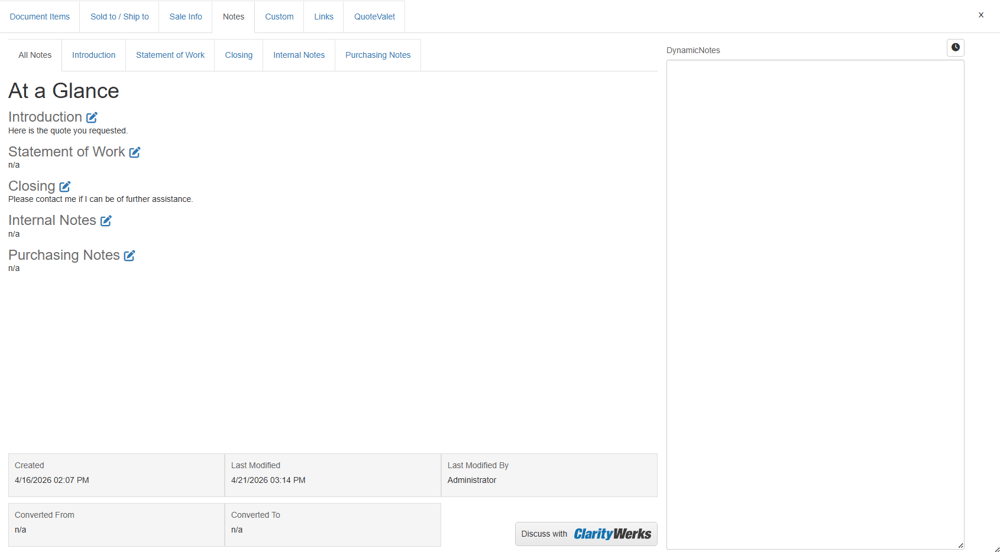
Task: Edit the Statement of Work note icon
Action: 135,152
